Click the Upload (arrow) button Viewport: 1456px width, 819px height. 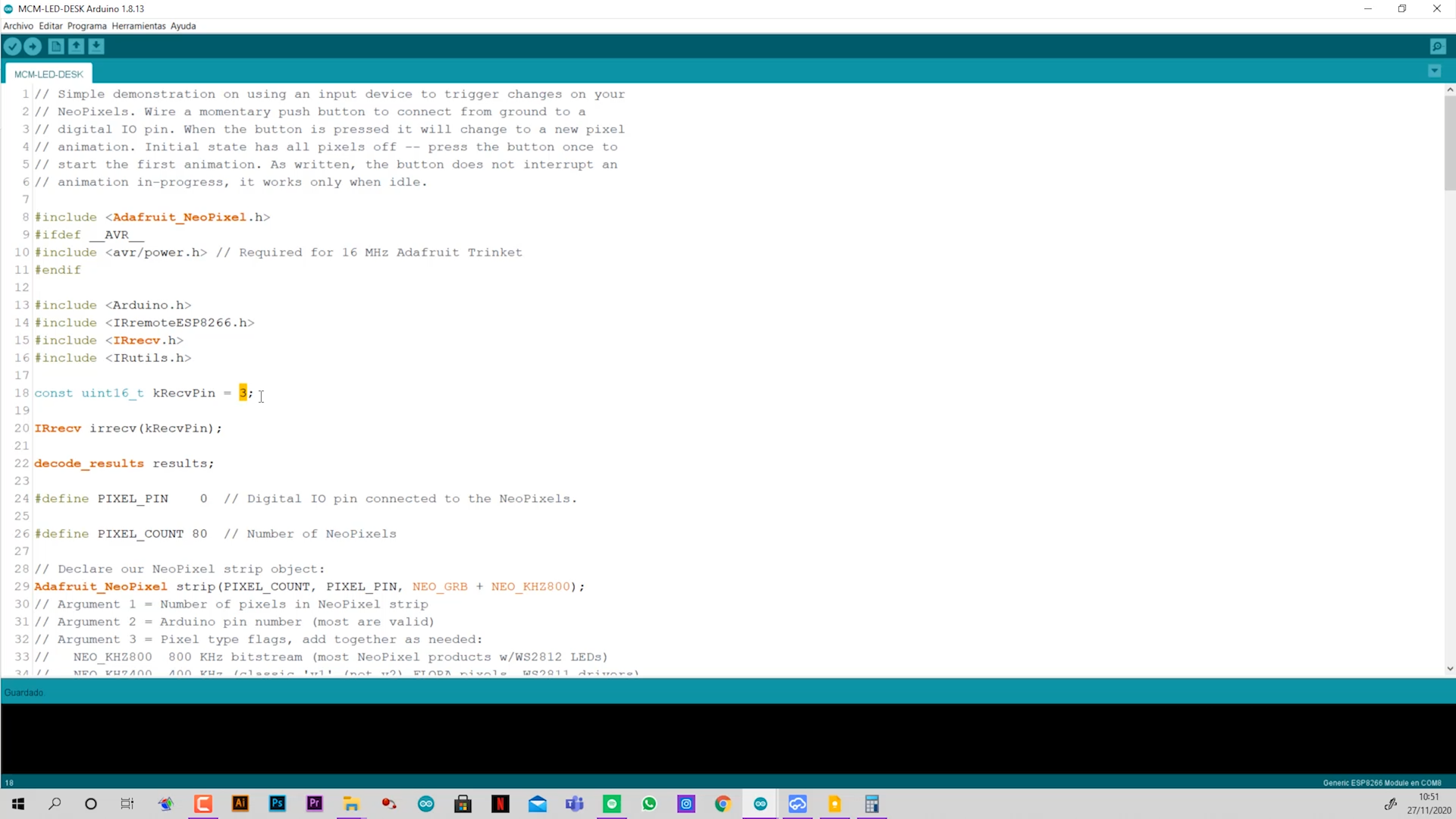pos(34,46)
